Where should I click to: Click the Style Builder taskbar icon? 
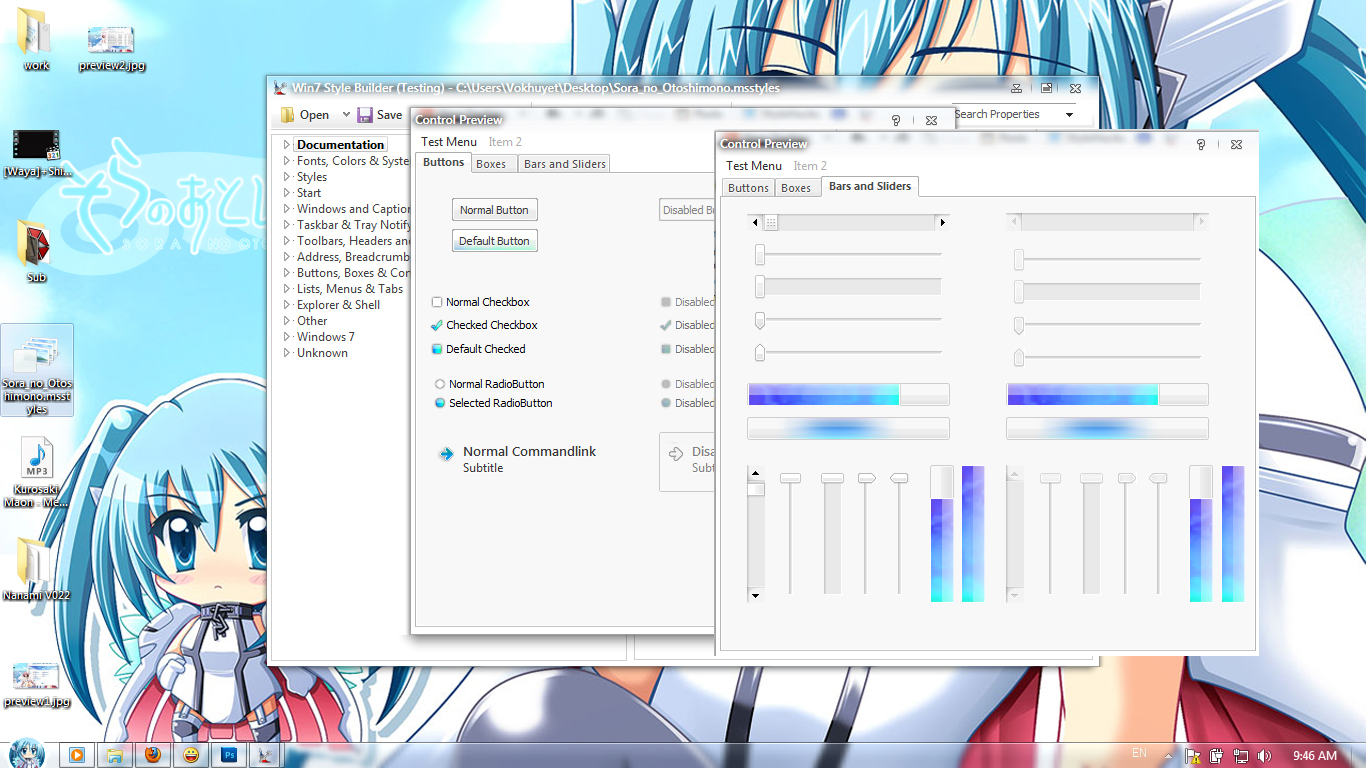tap(265, 755)
